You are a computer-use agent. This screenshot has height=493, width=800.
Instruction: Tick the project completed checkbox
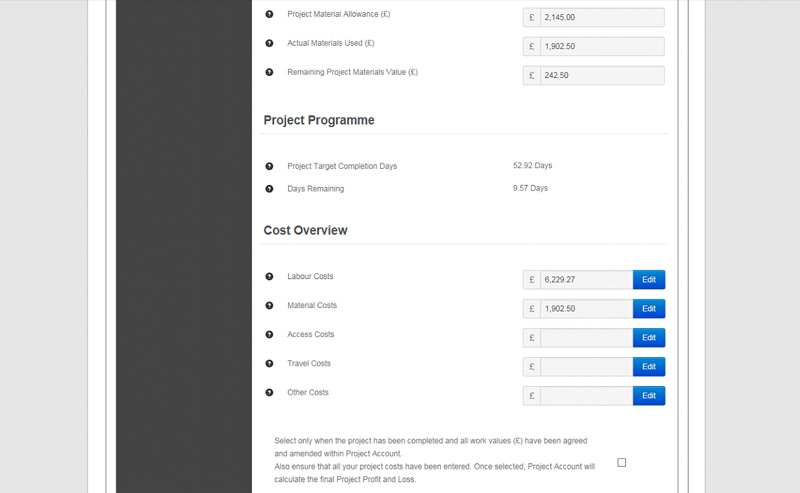(x=621, y=462)
